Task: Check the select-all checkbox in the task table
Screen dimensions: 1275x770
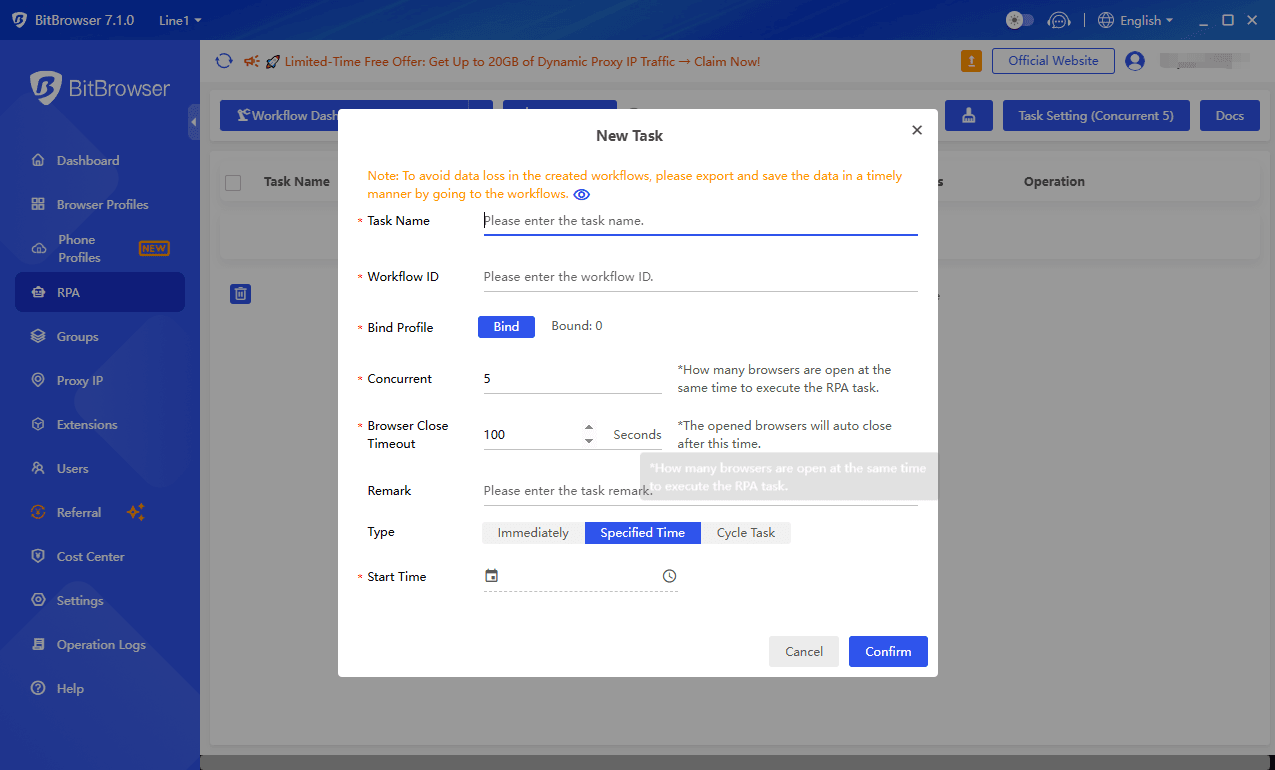Action: pyautogui.click(x=233, y=182)
